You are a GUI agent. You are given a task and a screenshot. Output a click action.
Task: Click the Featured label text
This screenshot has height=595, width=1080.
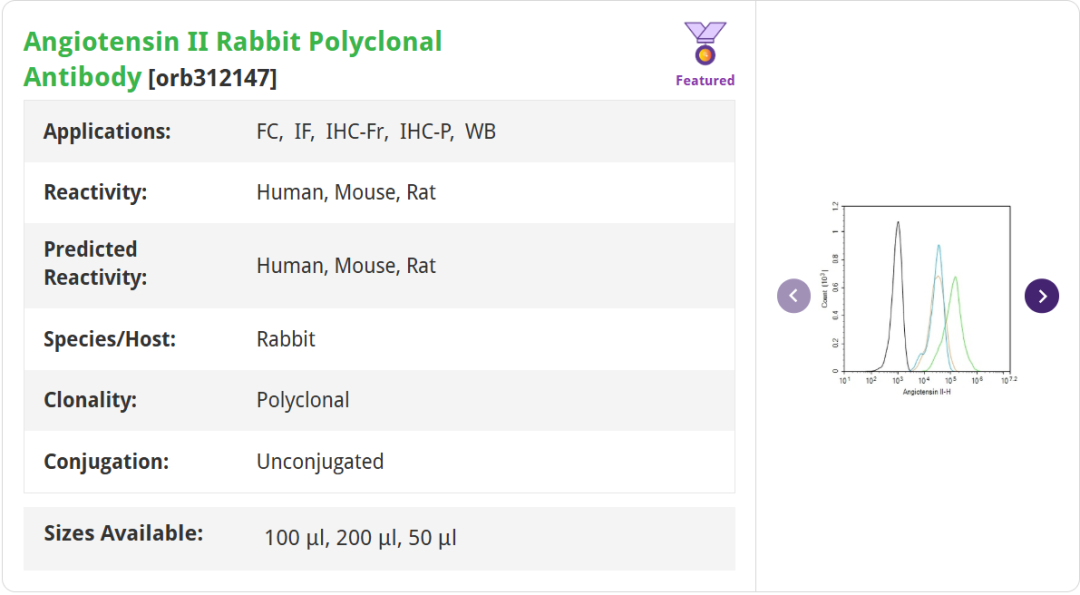coord(705,81)
